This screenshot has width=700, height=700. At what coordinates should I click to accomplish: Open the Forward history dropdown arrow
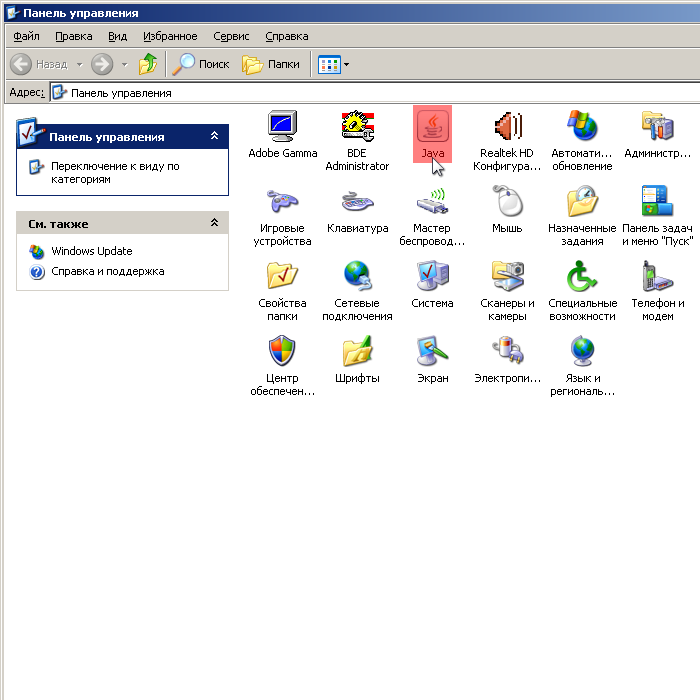point(125,64)
